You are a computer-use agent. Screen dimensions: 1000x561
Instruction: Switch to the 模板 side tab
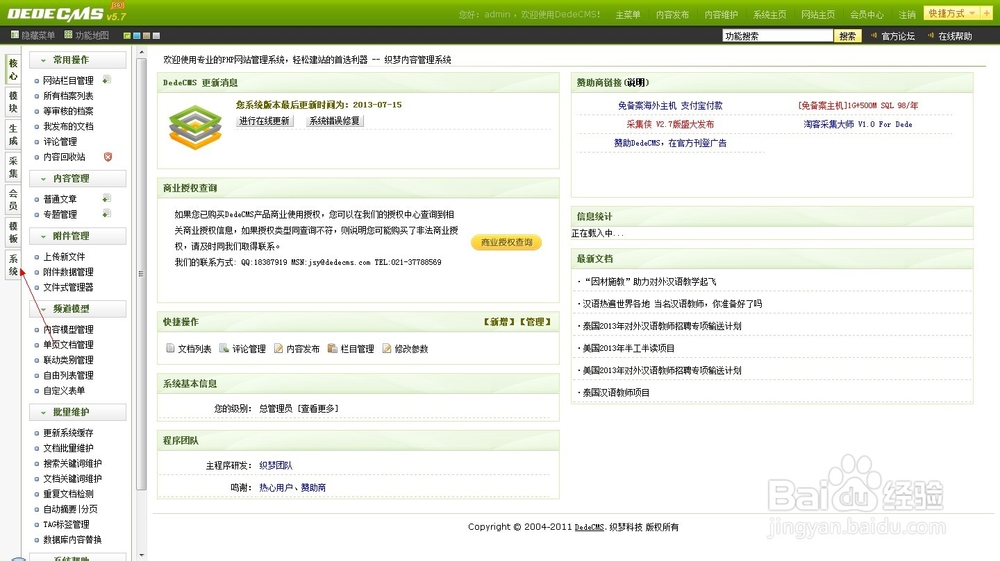point(13,232)
